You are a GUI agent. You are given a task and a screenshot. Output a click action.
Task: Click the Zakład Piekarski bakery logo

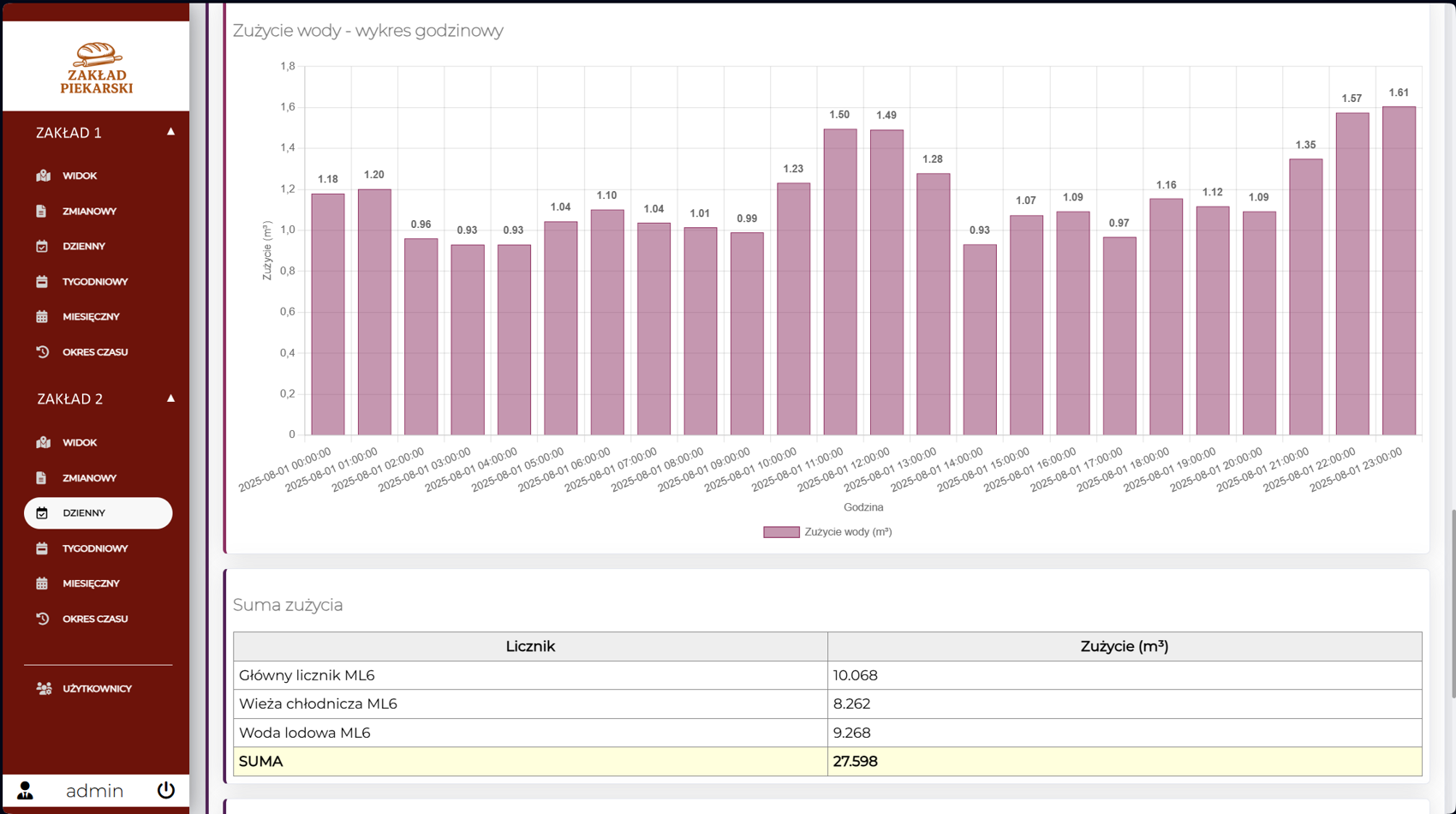pos(96,68)
